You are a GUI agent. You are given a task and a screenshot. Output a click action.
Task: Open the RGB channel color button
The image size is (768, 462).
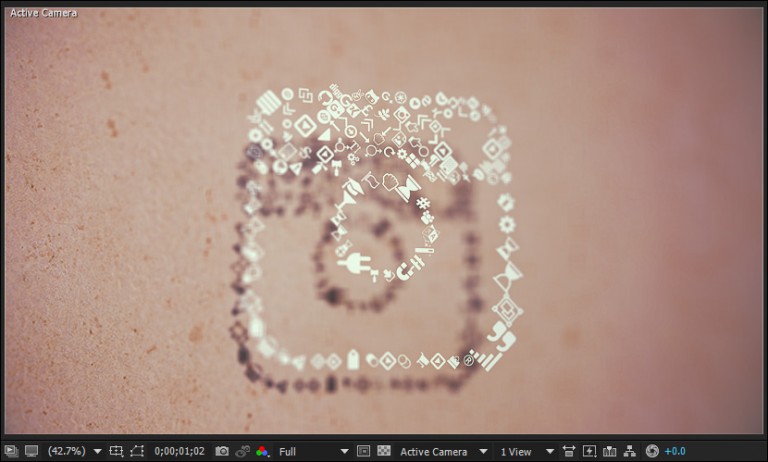coord(263,452)
